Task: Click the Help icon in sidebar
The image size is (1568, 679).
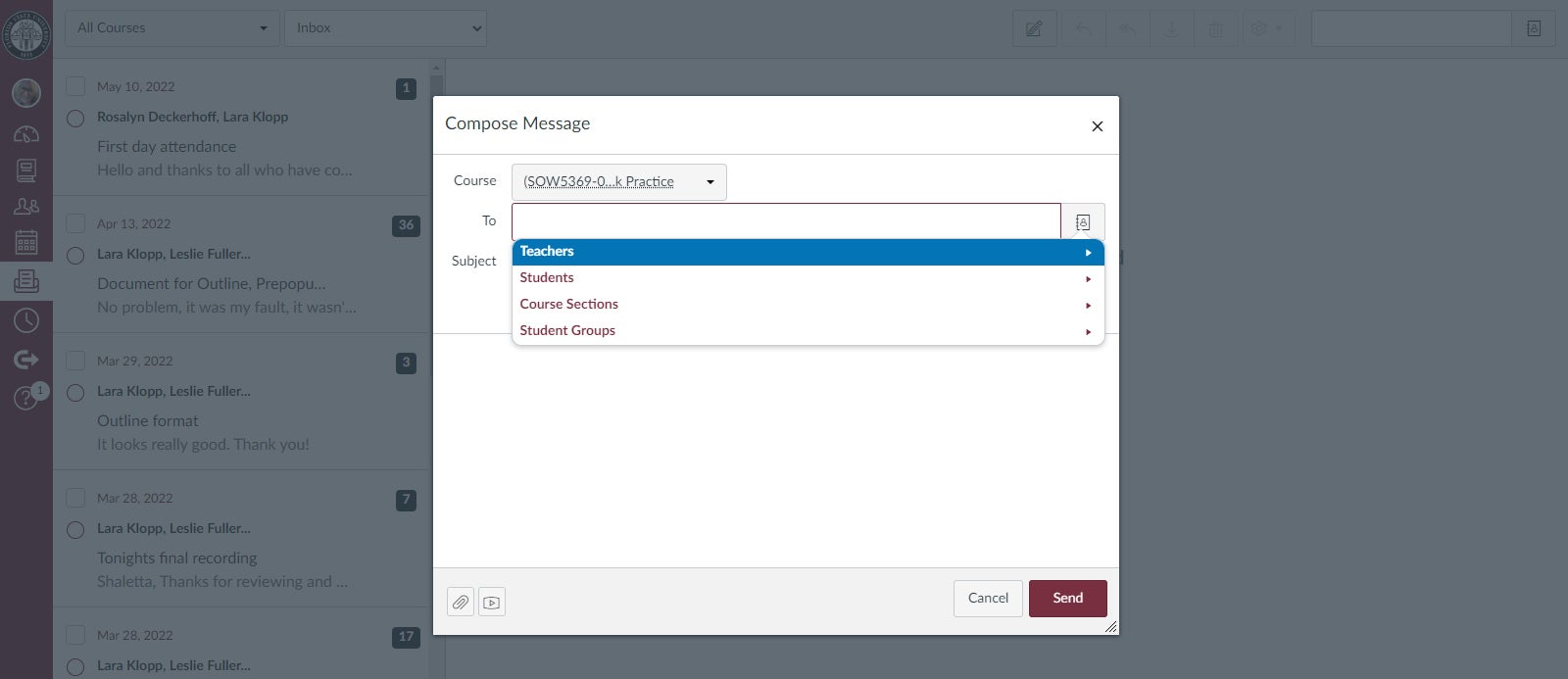Action: pos(26,399)
